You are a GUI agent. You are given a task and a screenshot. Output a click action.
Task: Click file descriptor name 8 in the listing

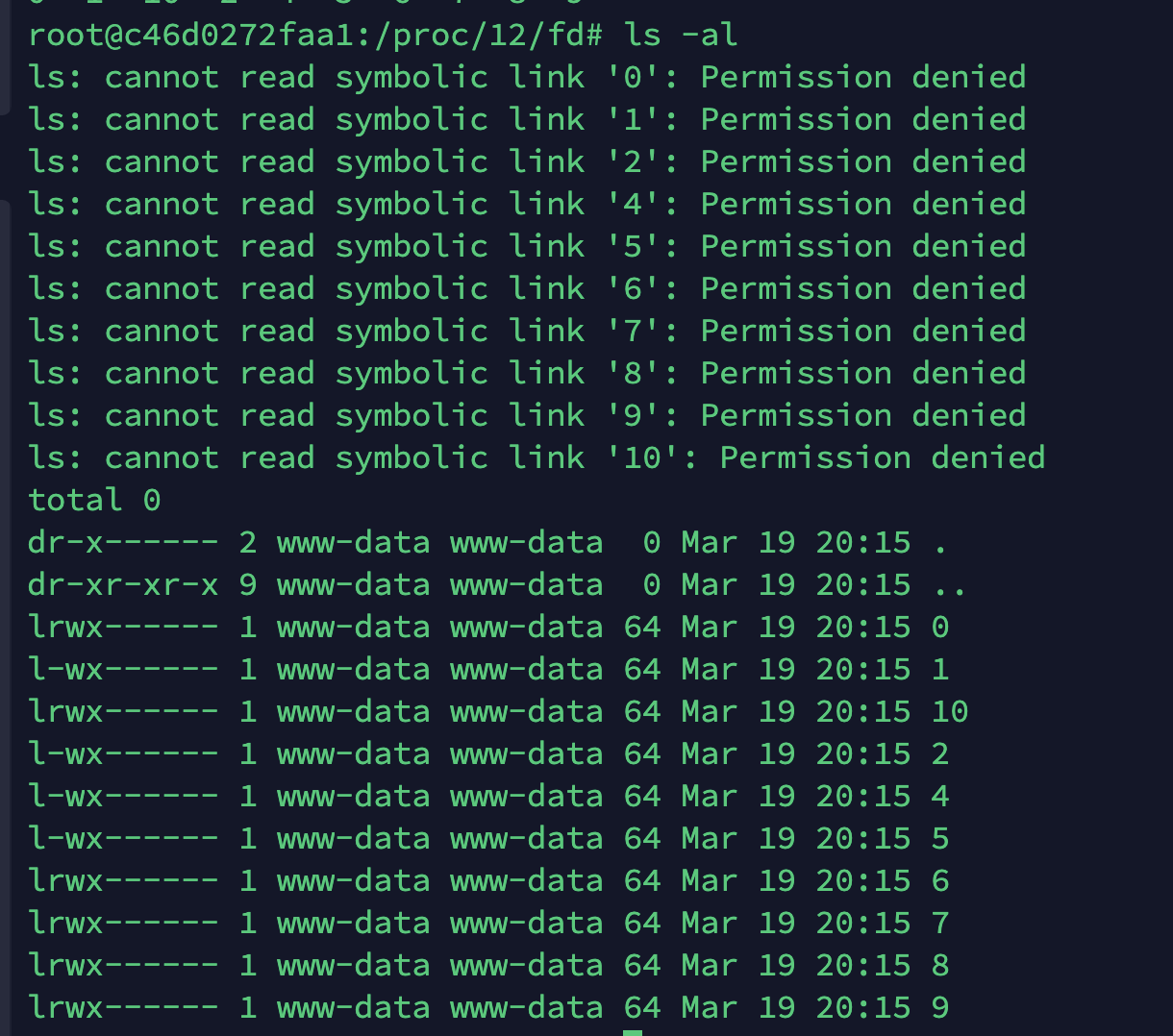coord(940,966)
